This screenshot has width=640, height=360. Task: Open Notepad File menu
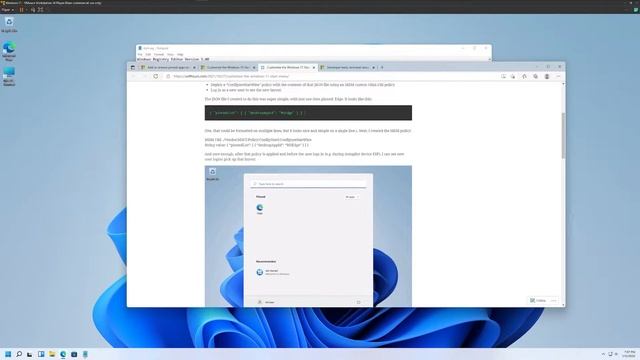click(140, 54)
